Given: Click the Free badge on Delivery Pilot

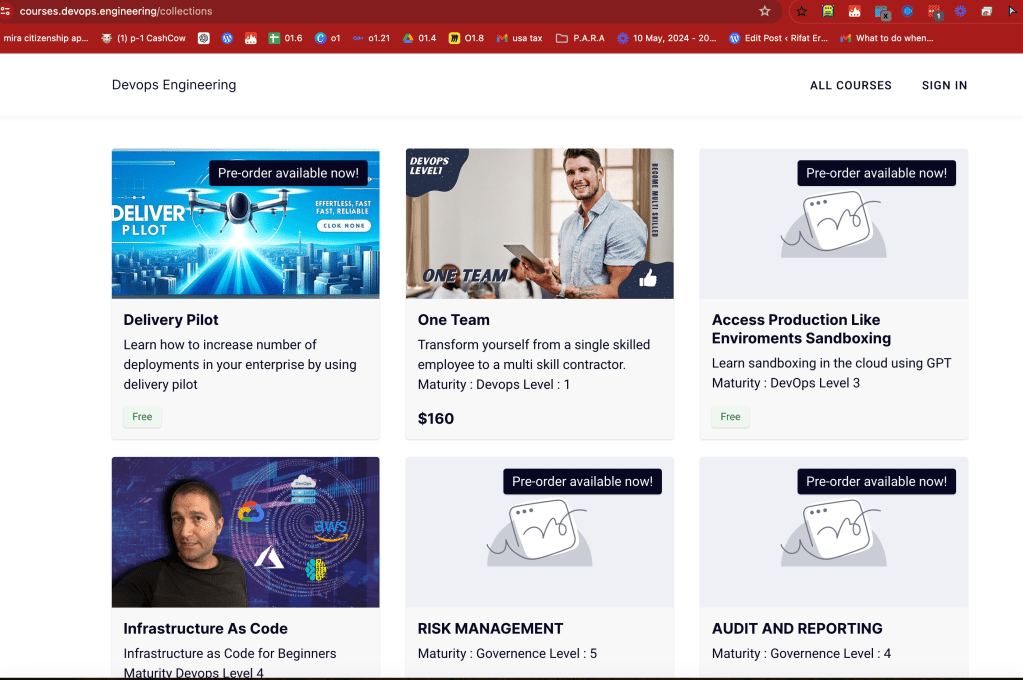Looking at the screenshot, I should pos(142,416).
